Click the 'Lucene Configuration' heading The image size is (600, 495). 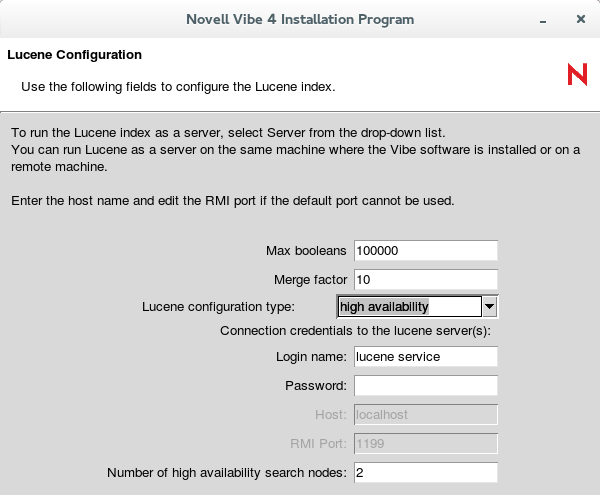point(75,55)
